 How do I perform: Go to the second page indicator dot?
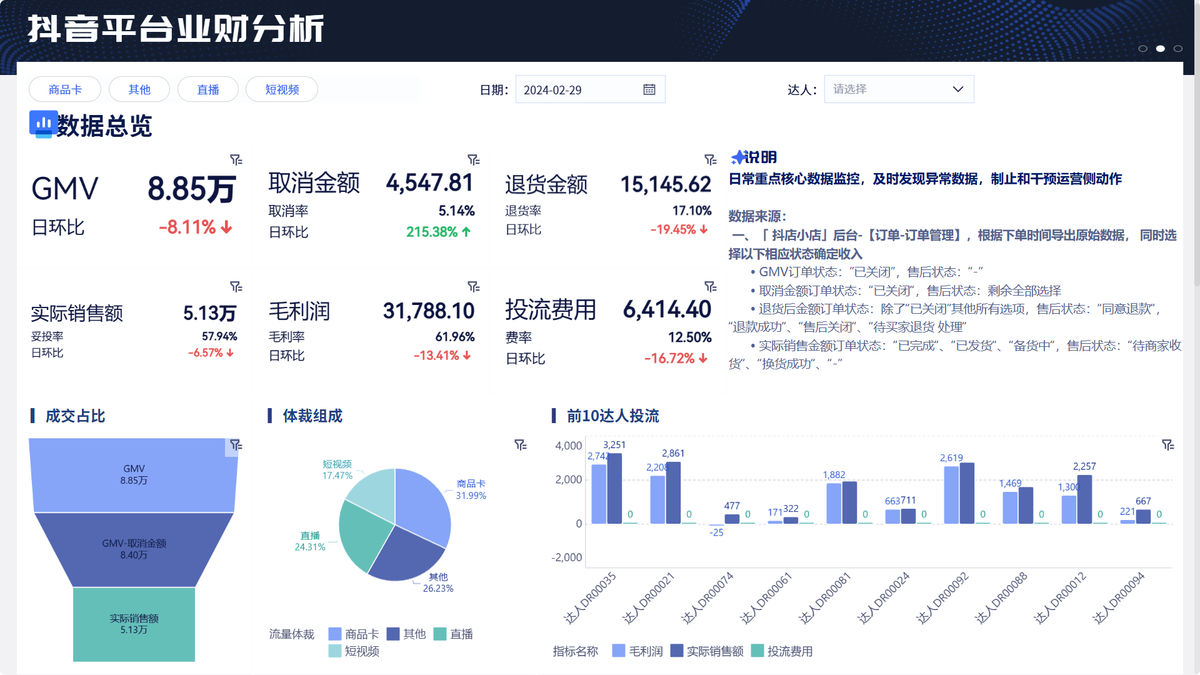point(1160,48)
